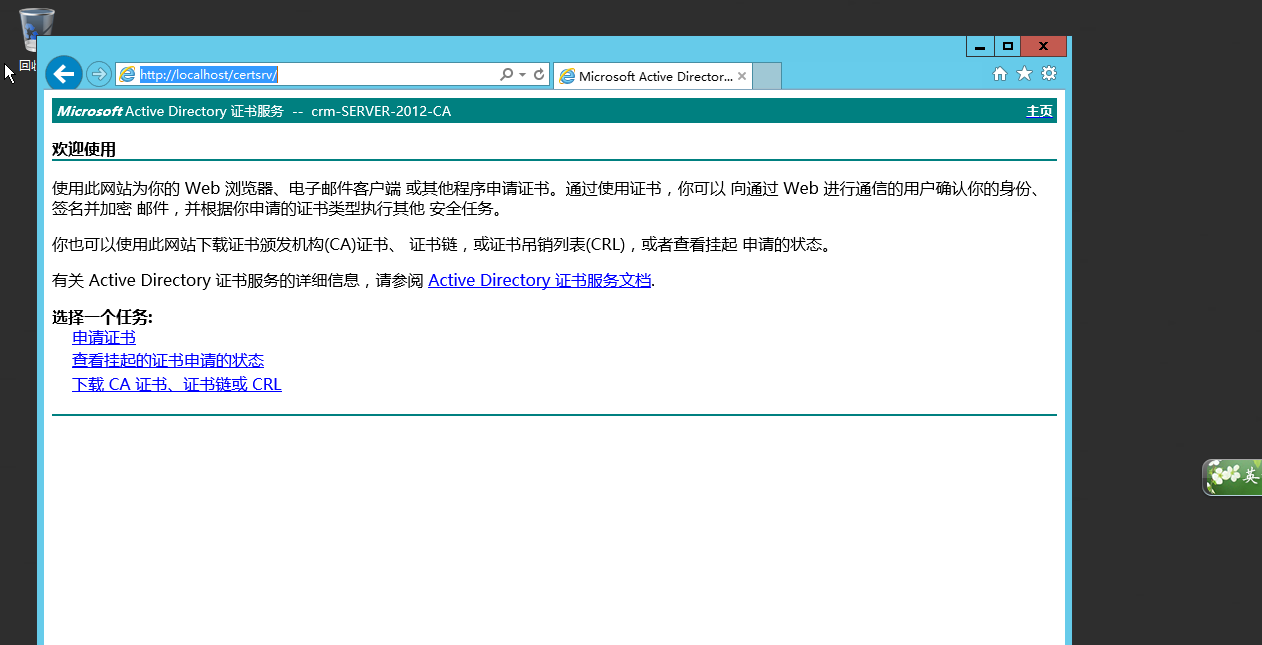The height and width of the screenshot is (645, 1262).
Task: Maximize the Internet Explorer window
Action: click(1007, 46)
